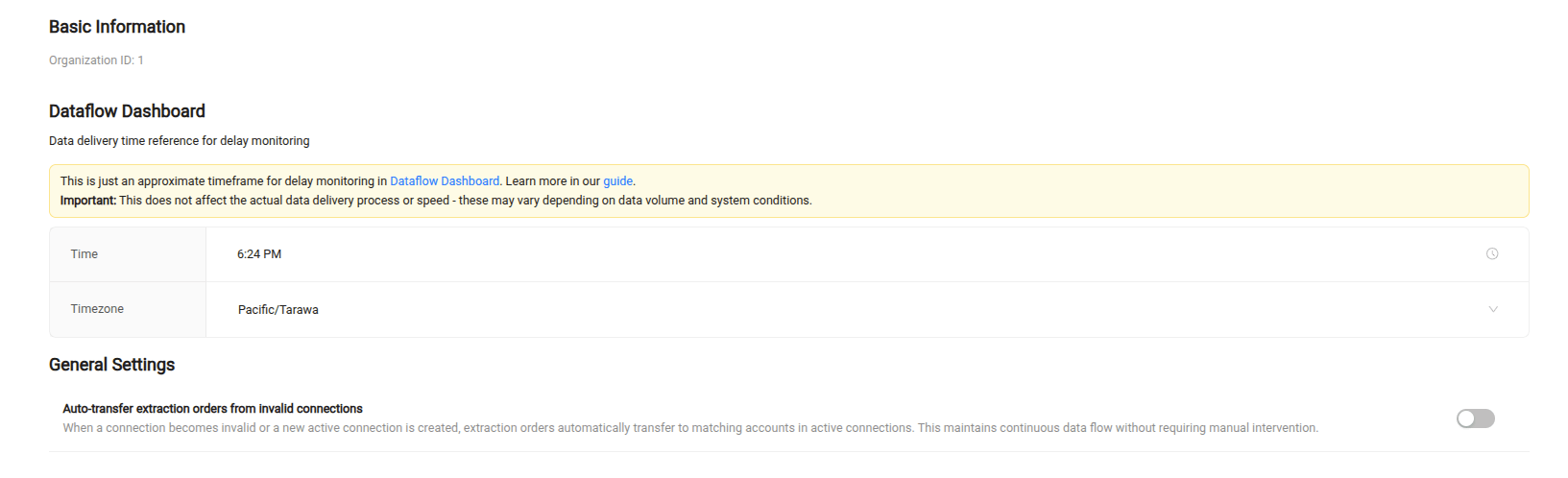Viewport: 1568px width, 478px height.
Task: Click the Data delivery time reference subtitle
Action: [x=180, y=141]
